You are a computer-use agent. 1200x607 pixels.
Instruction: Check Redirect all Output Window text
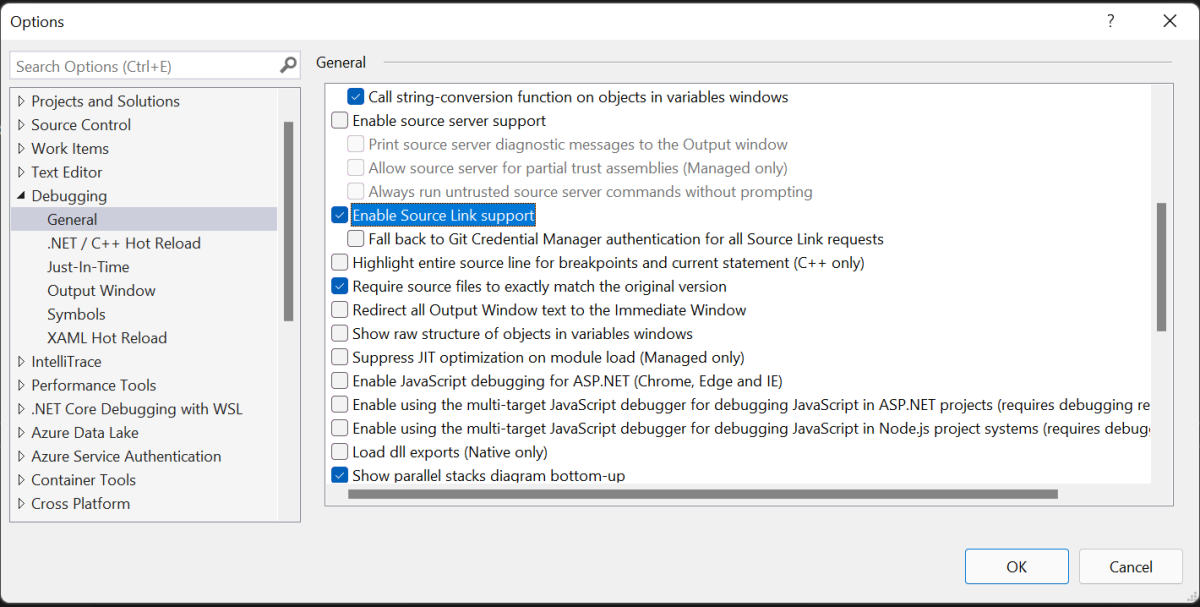pyautogui.click(x=340, y=310)
